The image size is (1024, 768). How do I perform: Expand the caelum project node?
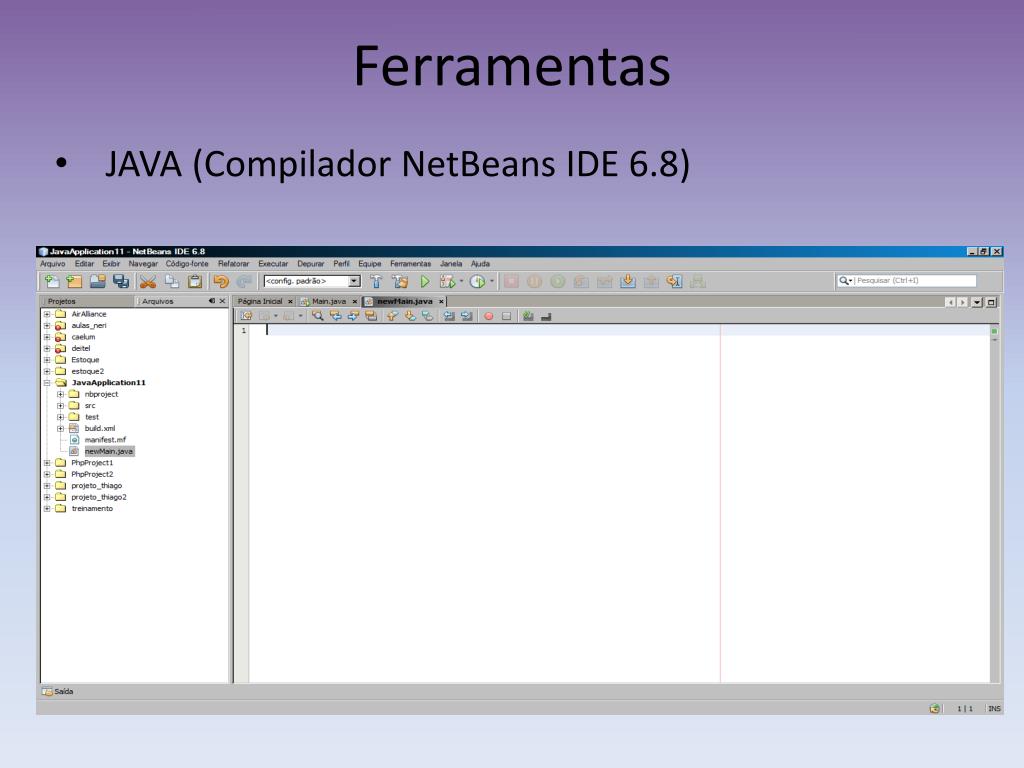coord(47,337)
